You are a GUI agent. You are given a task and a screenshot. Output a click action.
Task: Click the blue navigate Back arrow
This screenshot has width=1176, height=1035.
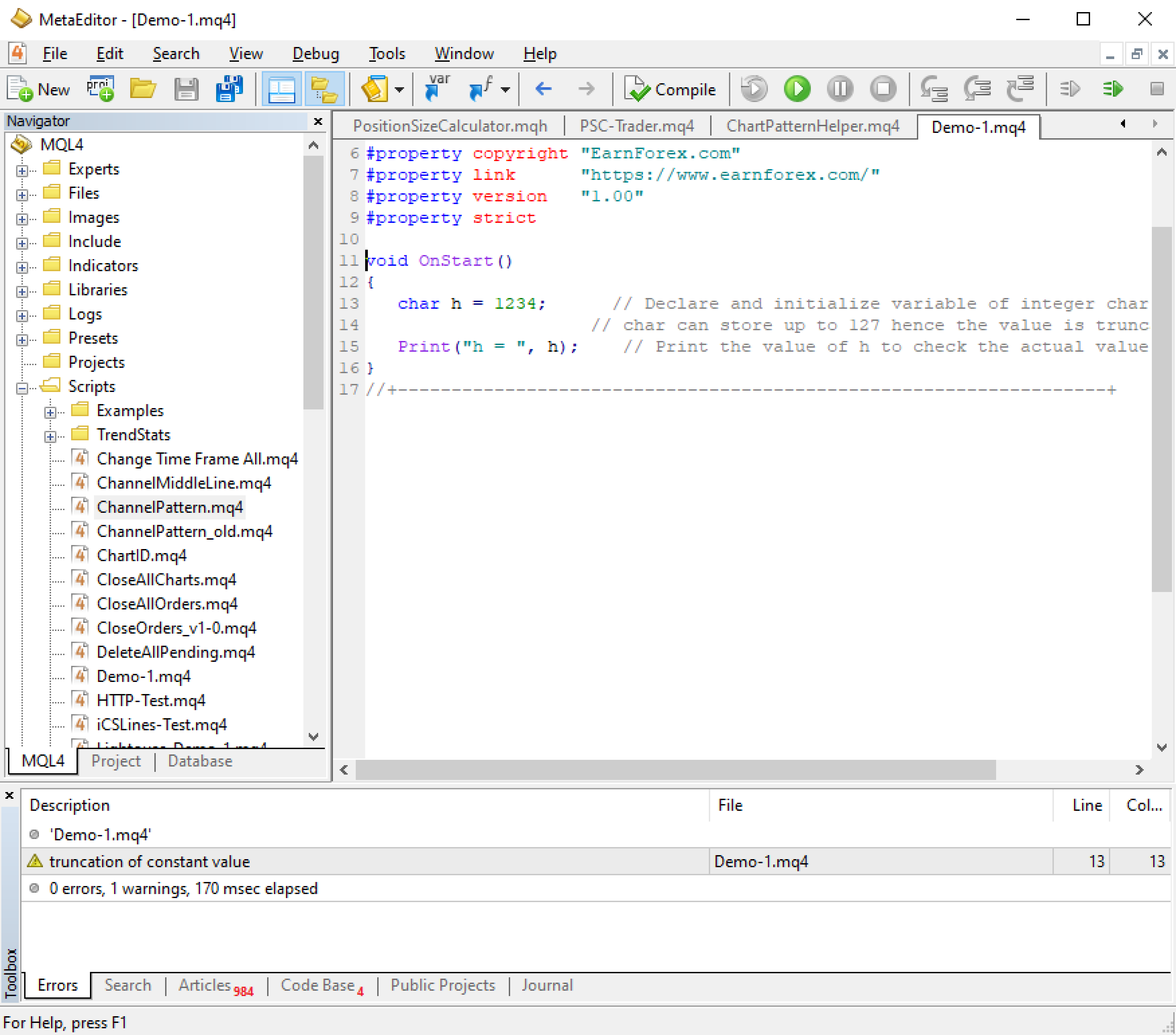pyautogui.click(x=543, y=89)
